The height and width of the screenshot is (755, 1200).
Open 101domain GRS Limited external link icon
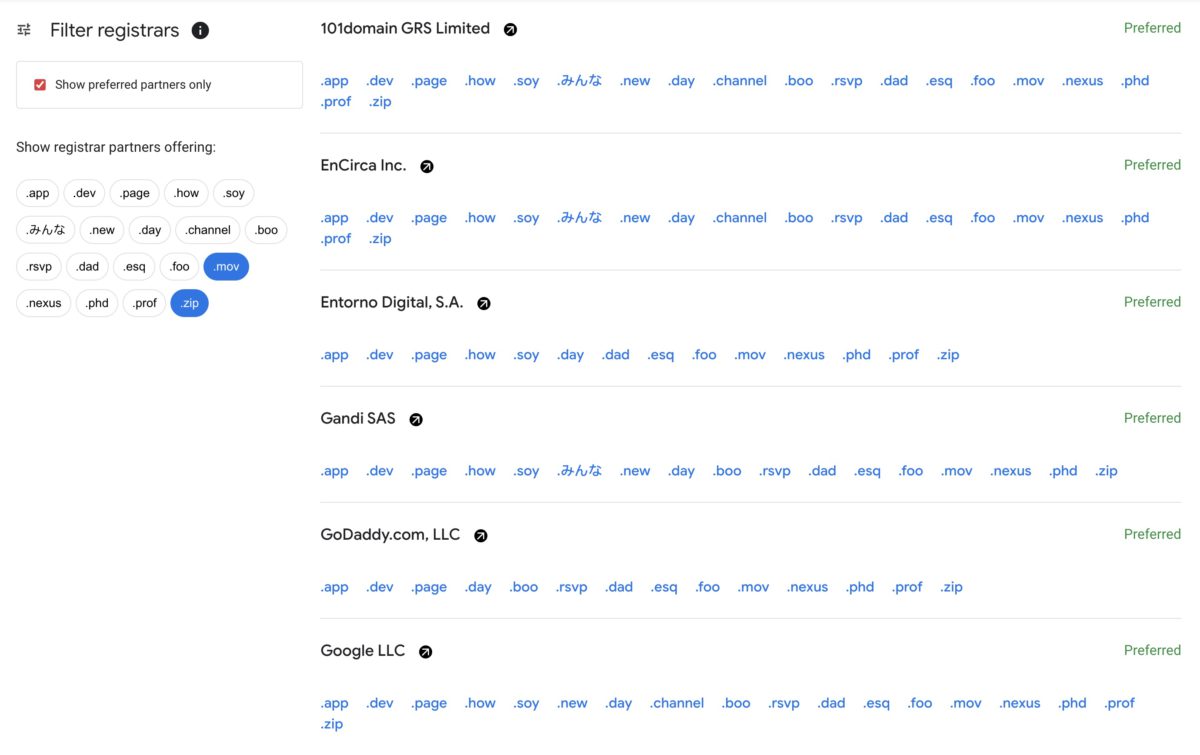(510, 30)
